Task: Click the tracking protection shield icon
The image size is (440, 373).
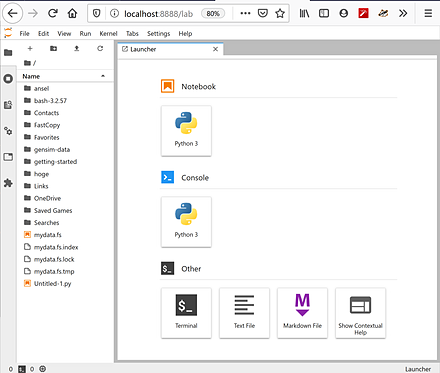Action: pyautogui.click(x=97, y=13)
